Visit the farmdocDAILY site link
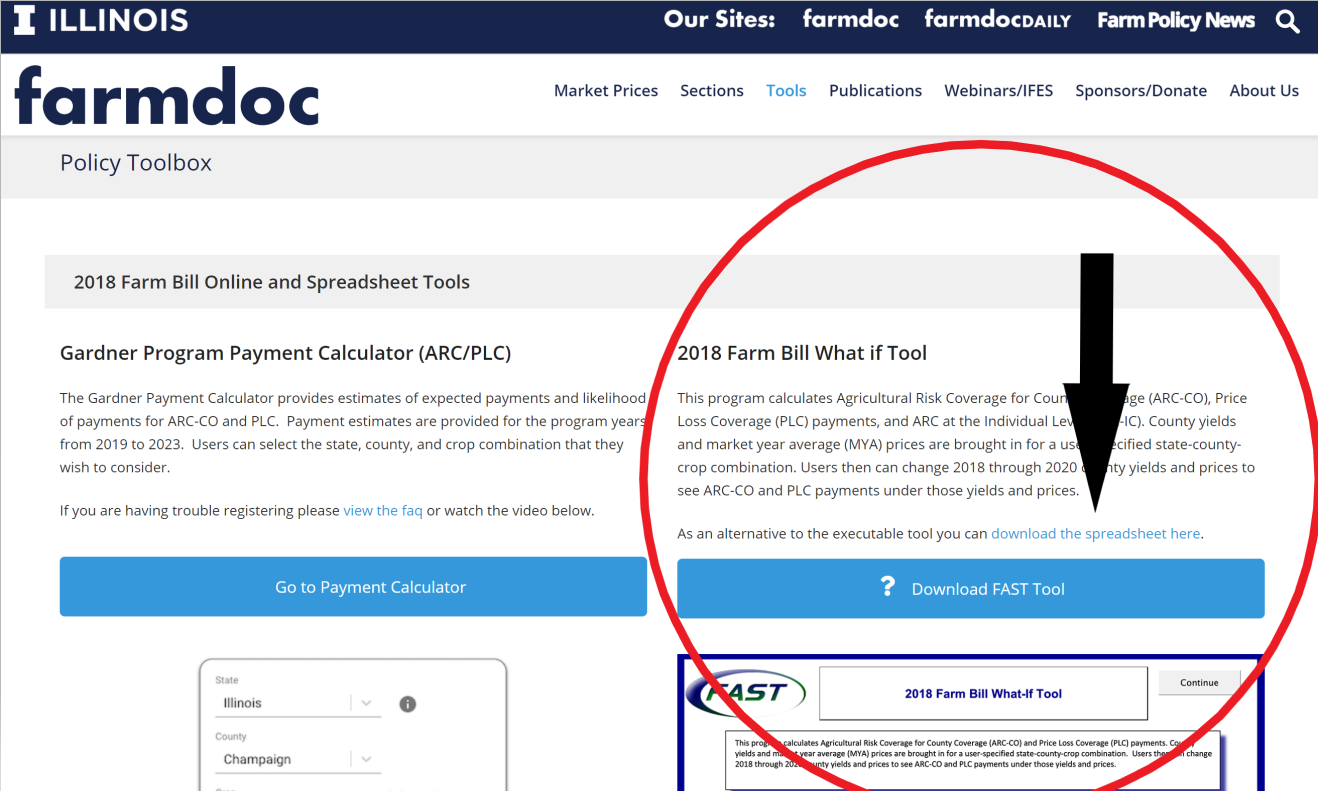1318x791 pixels. (997, 20)
